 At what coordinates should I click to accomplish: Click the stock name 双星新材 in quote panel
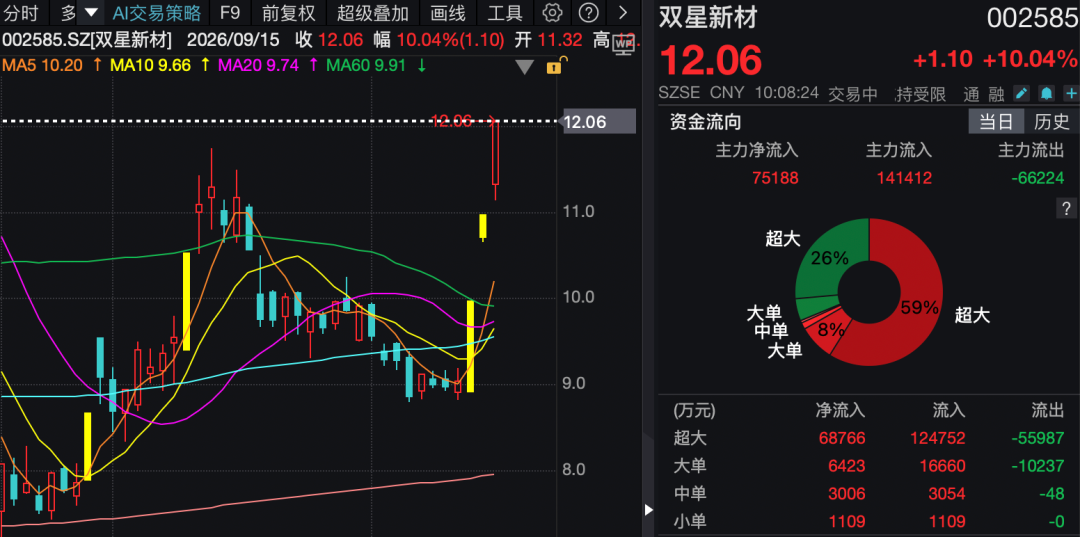pyautogui.click(x=709, y=18)
